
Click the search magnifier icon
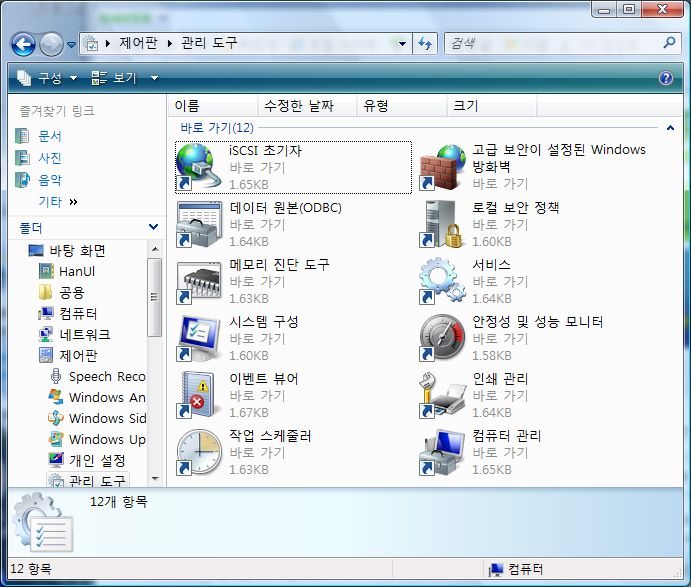(x=669, y=43)
